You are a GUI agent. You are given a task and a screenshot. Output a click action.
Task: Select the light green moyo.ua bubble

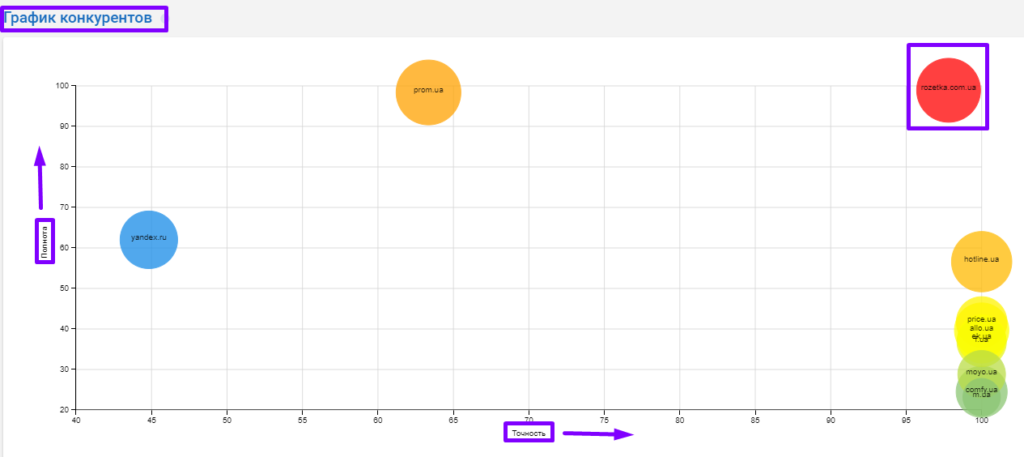(981, 371)
